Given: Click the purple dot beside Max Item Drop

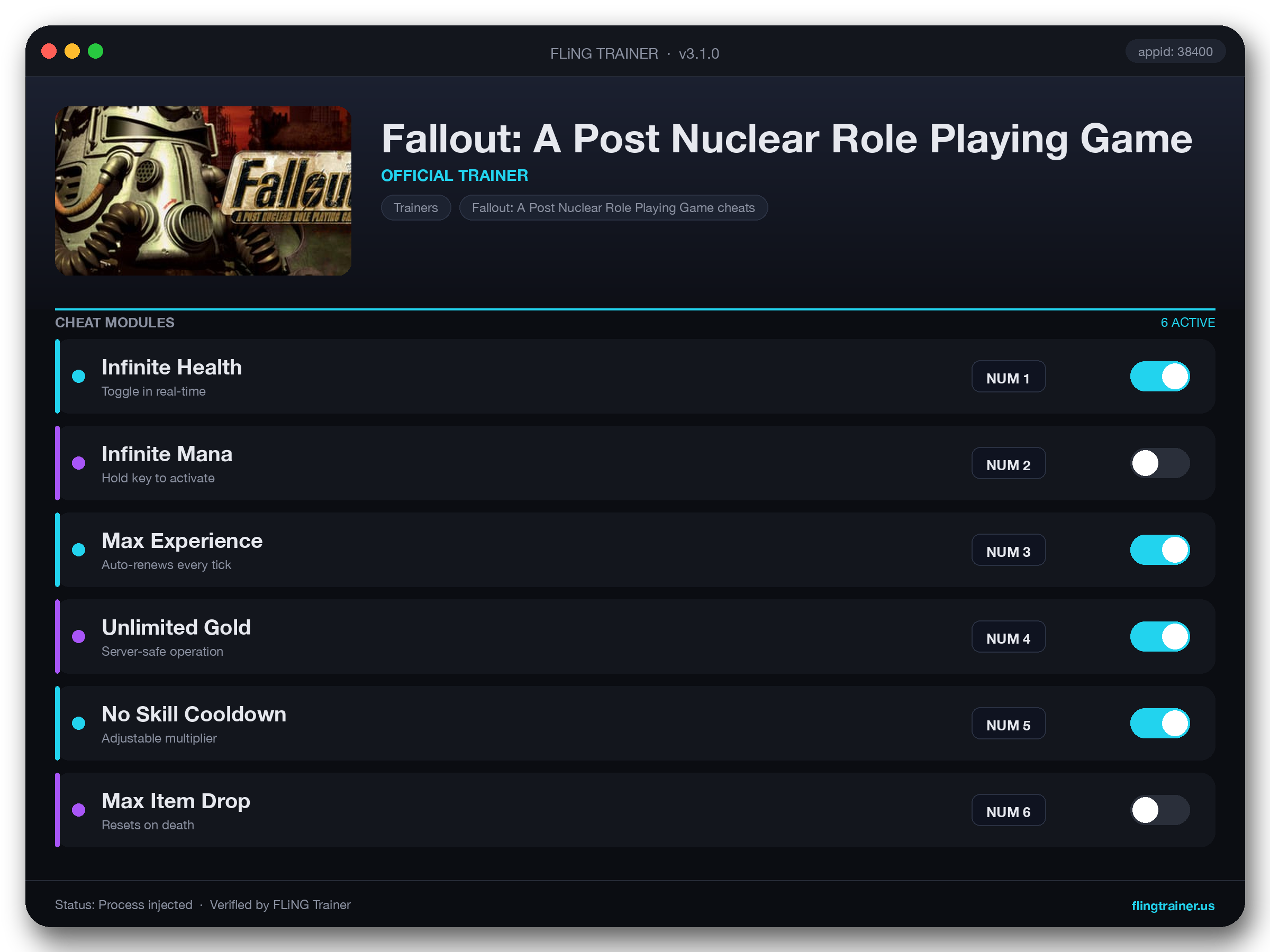Looking at the screenshot, I should tap(79, 810).
